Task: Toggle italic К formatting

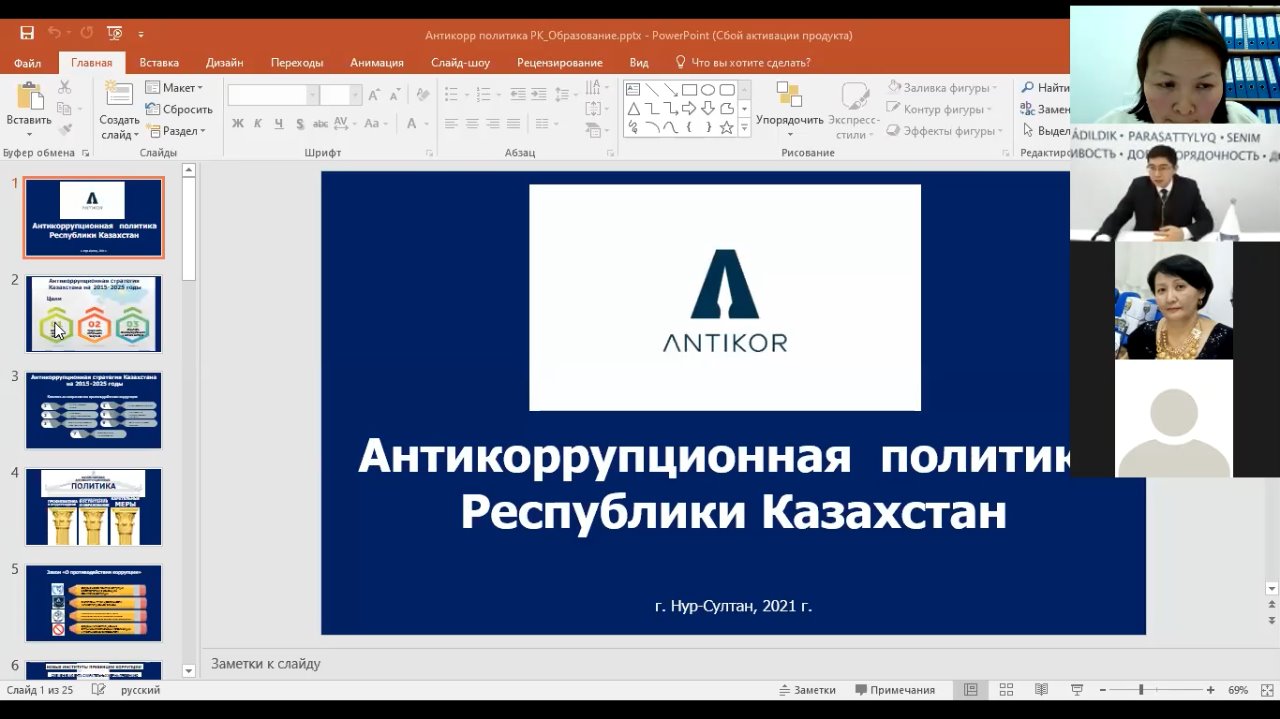Action: 258,124
